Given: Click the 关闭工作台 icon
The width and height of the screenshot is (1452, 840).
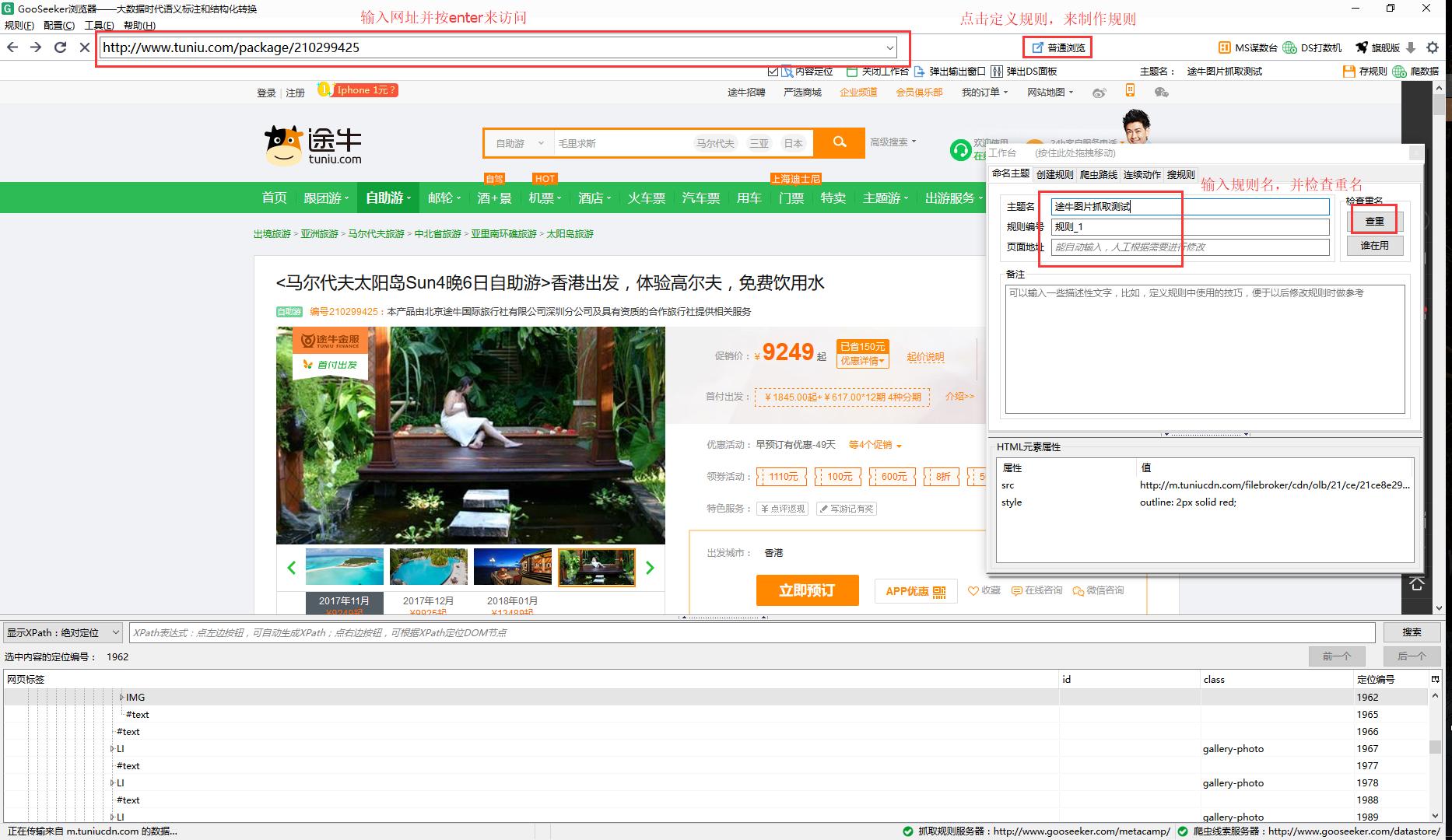Looking at the screenshot, I should coord(852,71).
